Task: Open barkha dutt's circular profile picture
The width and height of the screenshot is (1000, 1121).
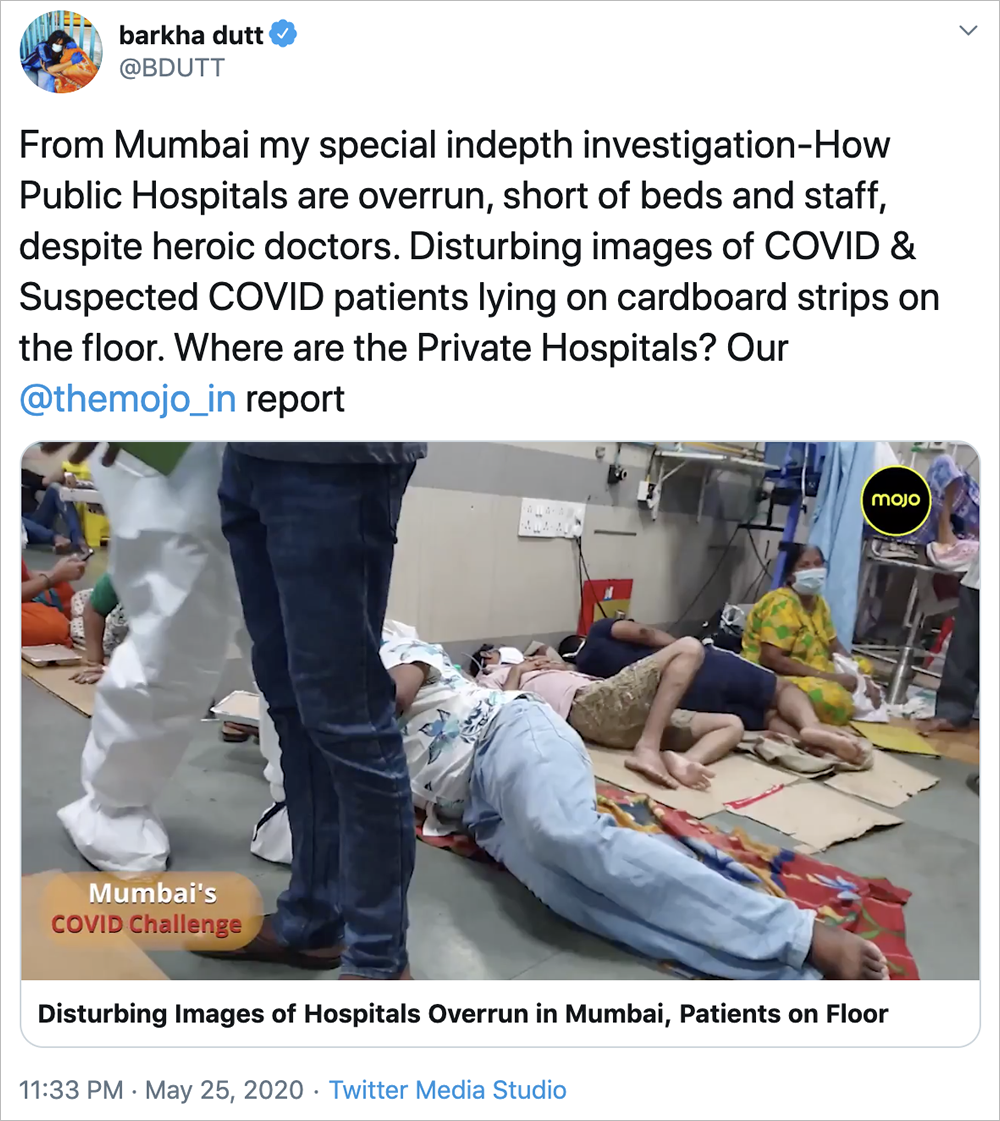Action: (x=61, y=52)
